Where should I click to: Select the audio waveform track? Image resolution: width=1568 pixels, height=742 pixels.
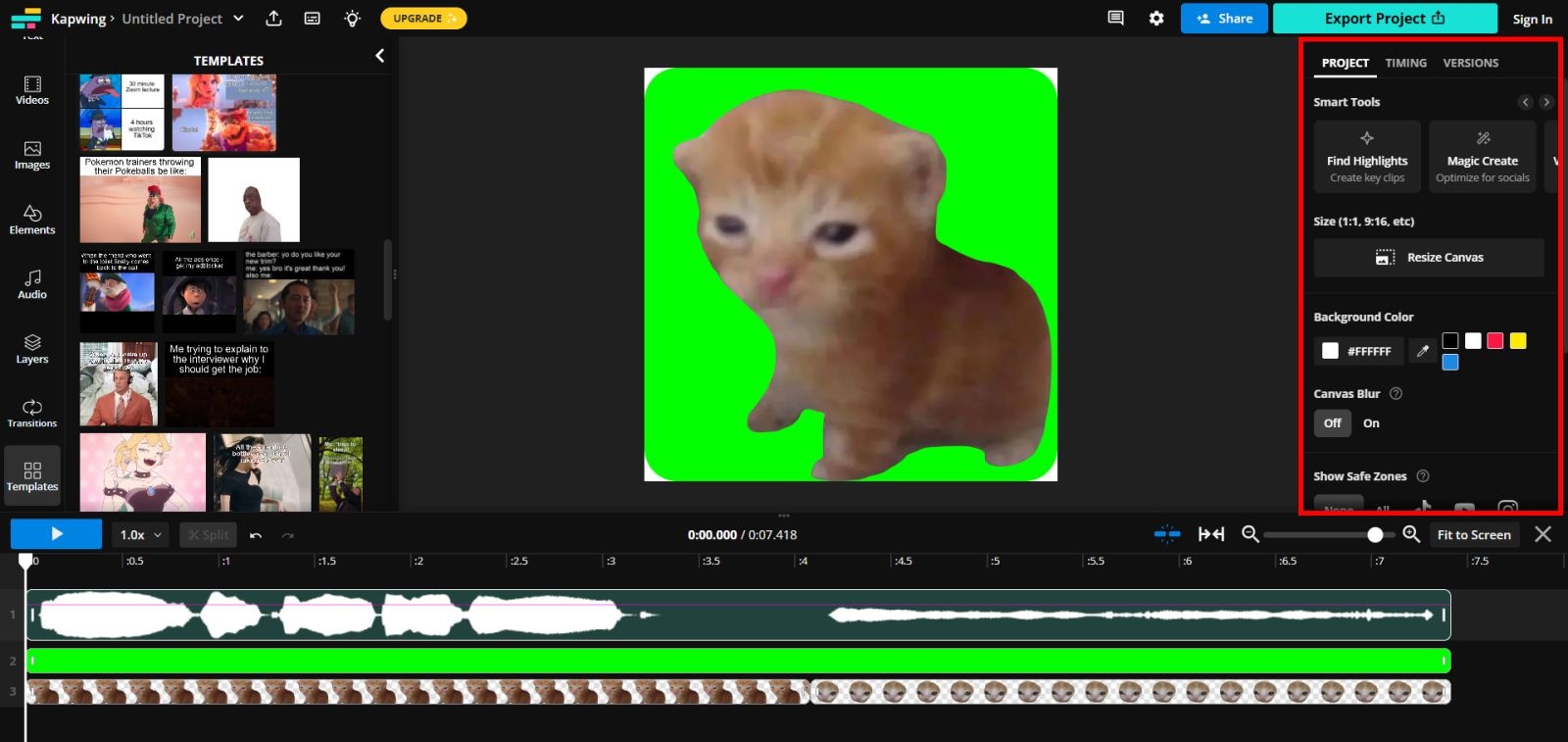pyautogui.click(x=738, y=615)
